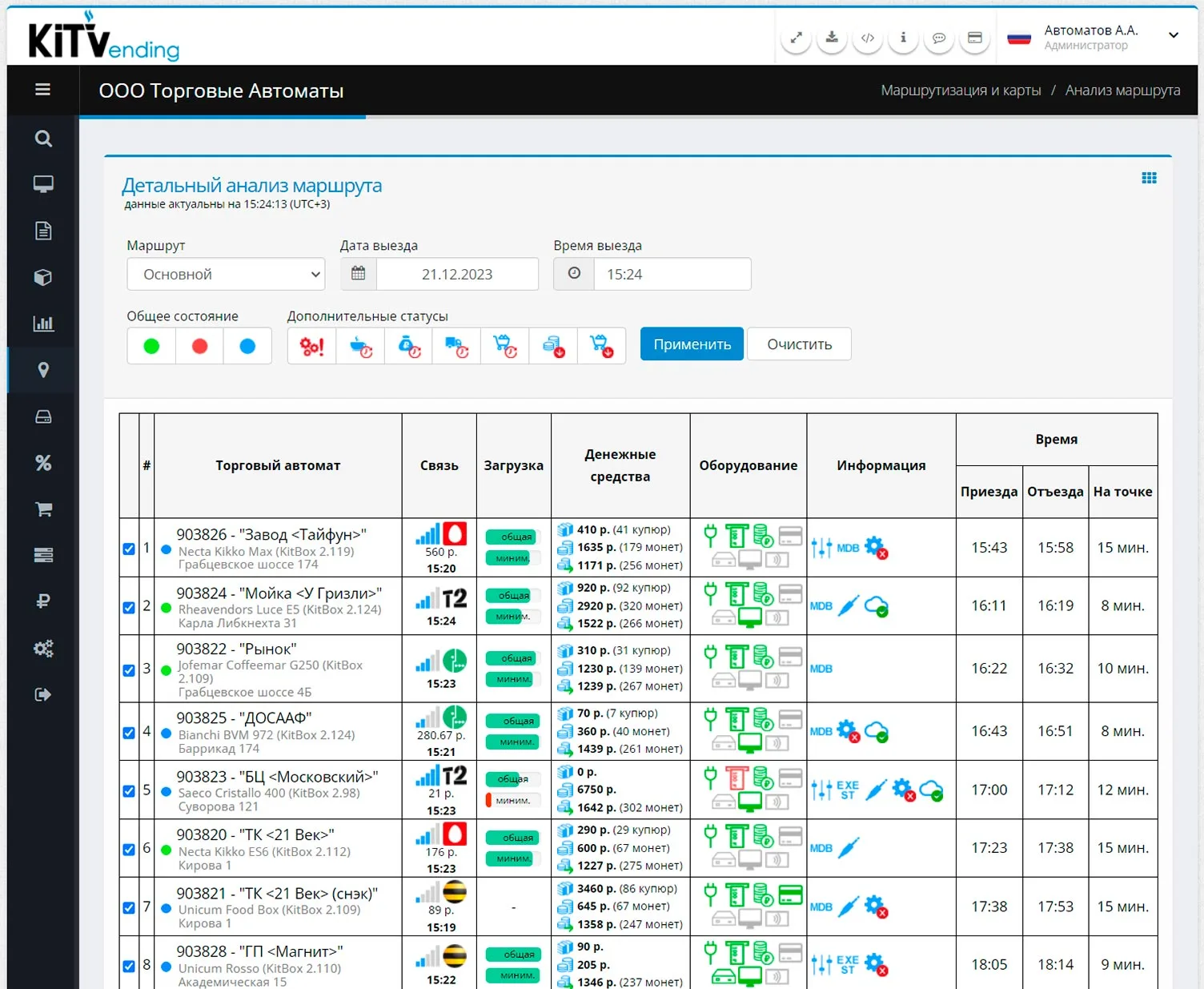
Task: Uncheck row 6 ТК 21 Век checkbox
Action: 129,849
